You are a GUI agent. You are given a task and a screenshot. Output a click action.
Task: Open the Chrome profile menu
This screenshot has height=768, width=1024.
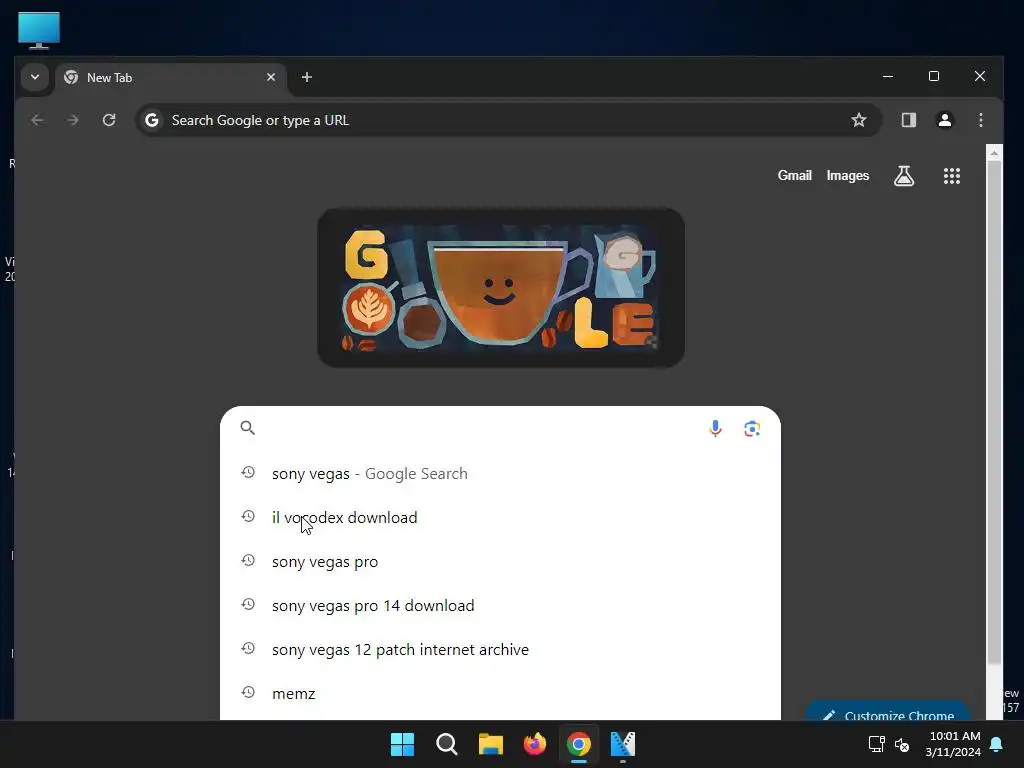tap(944, 120)
